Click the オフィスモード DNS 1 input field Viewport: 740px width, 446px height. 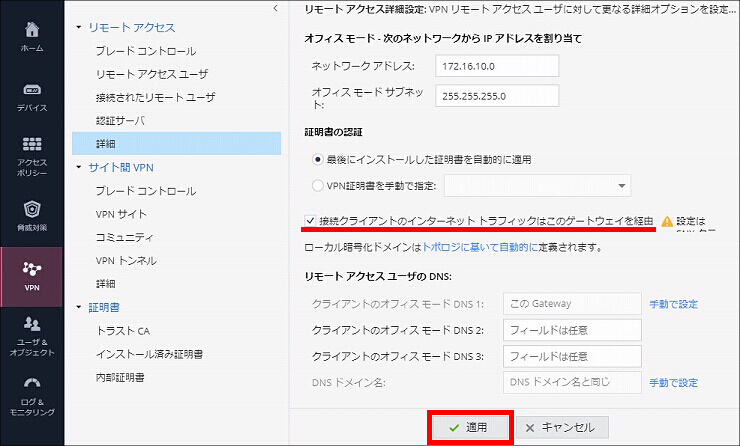click(572, 303)
